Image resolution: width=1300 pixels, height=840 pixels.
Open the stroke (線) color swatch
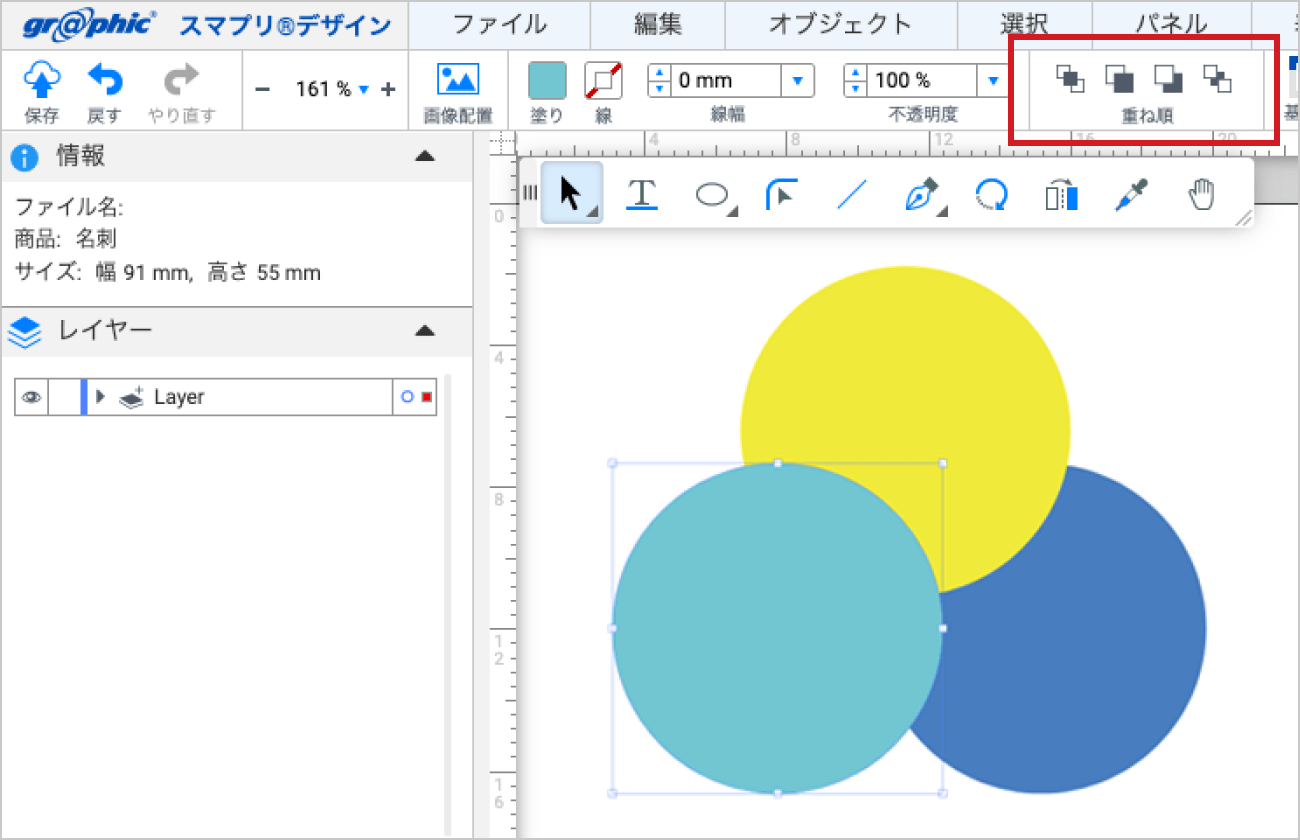click(603, 81)
